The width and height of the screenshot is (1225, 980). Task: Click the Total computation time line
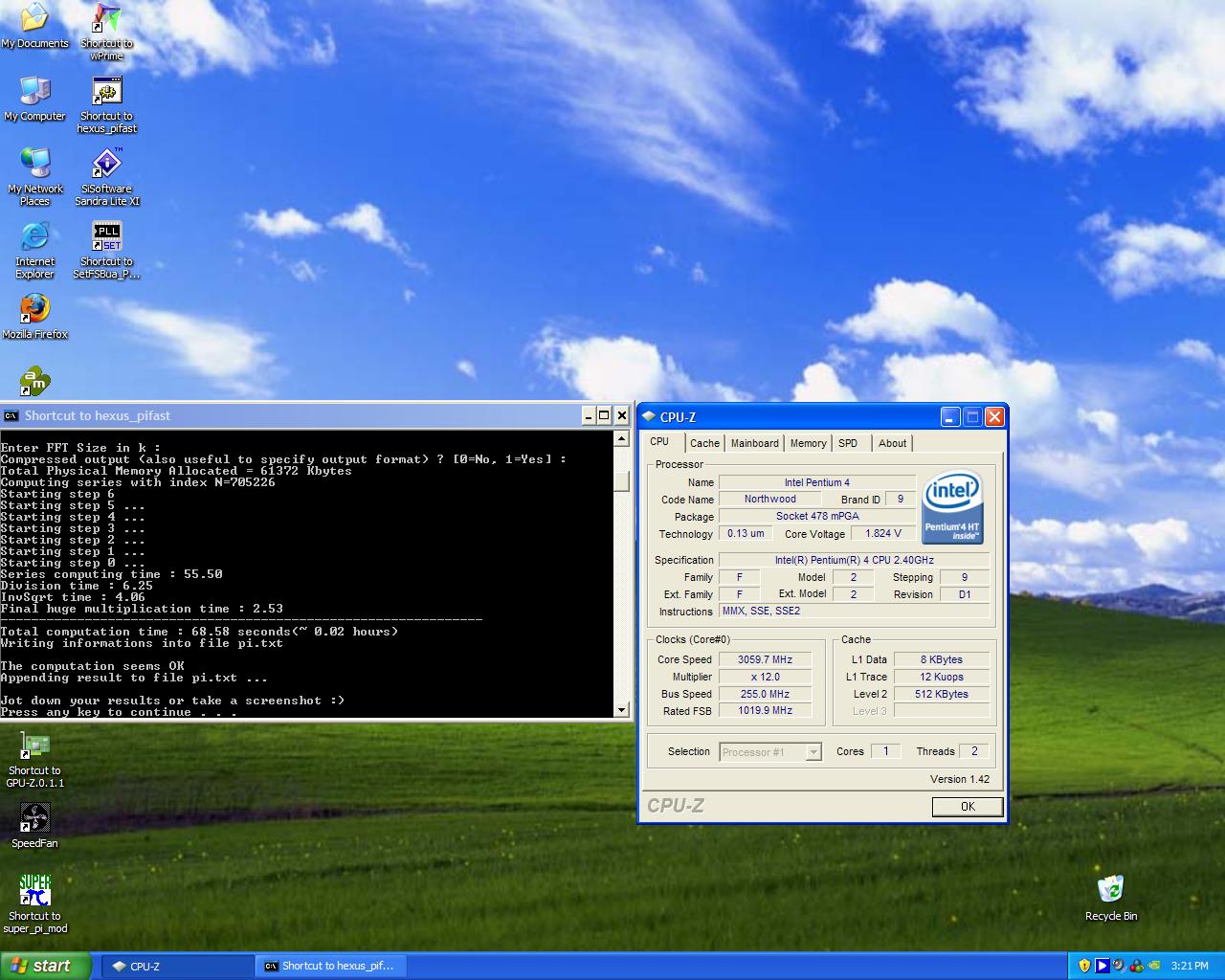click(199, 632)
